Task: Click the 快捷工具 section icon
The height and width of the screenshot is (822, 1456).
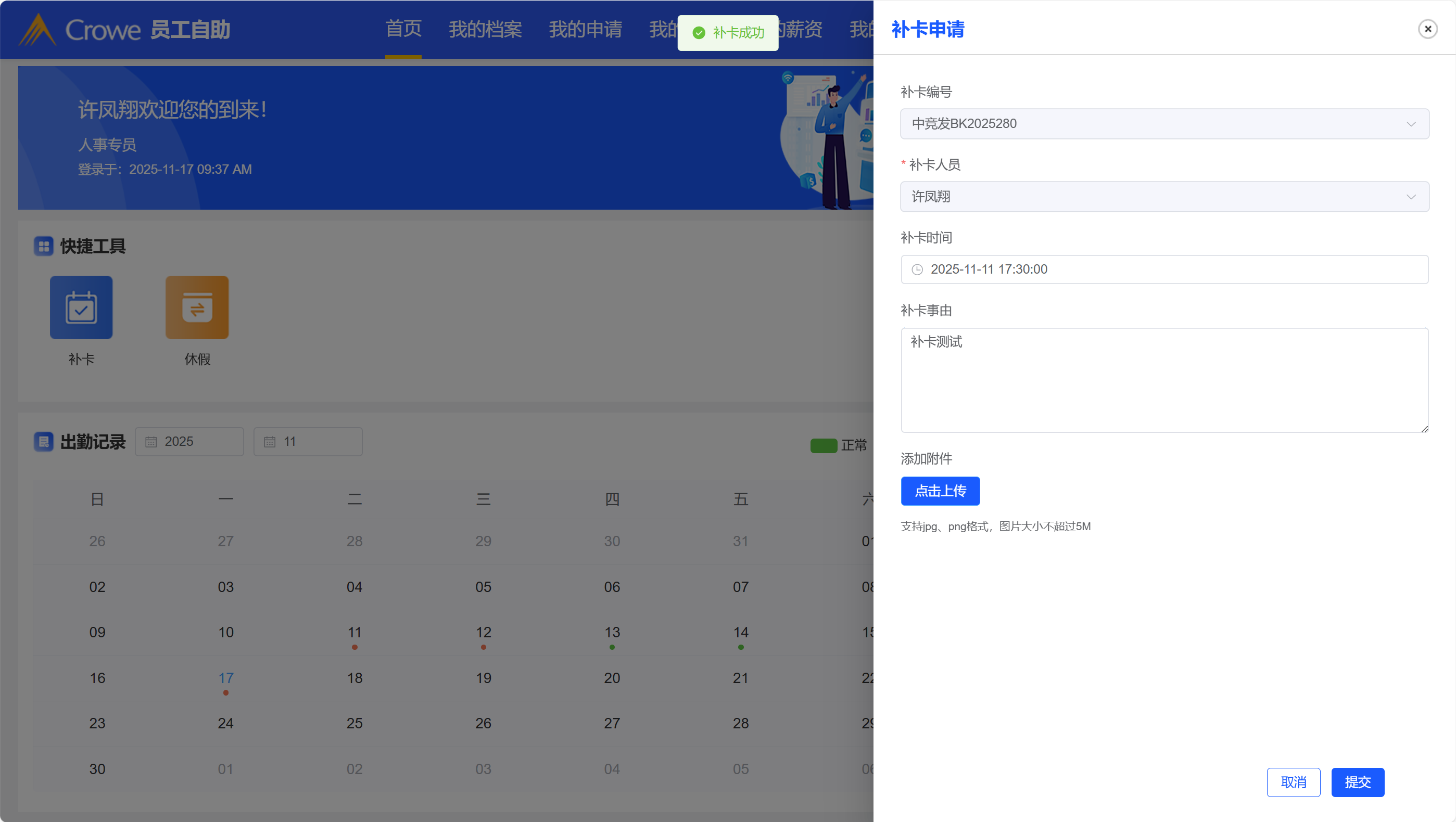Action: click(44, 246)
